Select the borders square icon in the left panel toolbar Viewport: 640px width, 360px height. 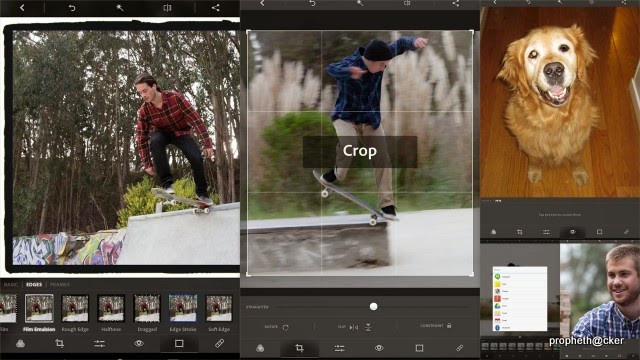pyautogui.click(x=179, y=344)
